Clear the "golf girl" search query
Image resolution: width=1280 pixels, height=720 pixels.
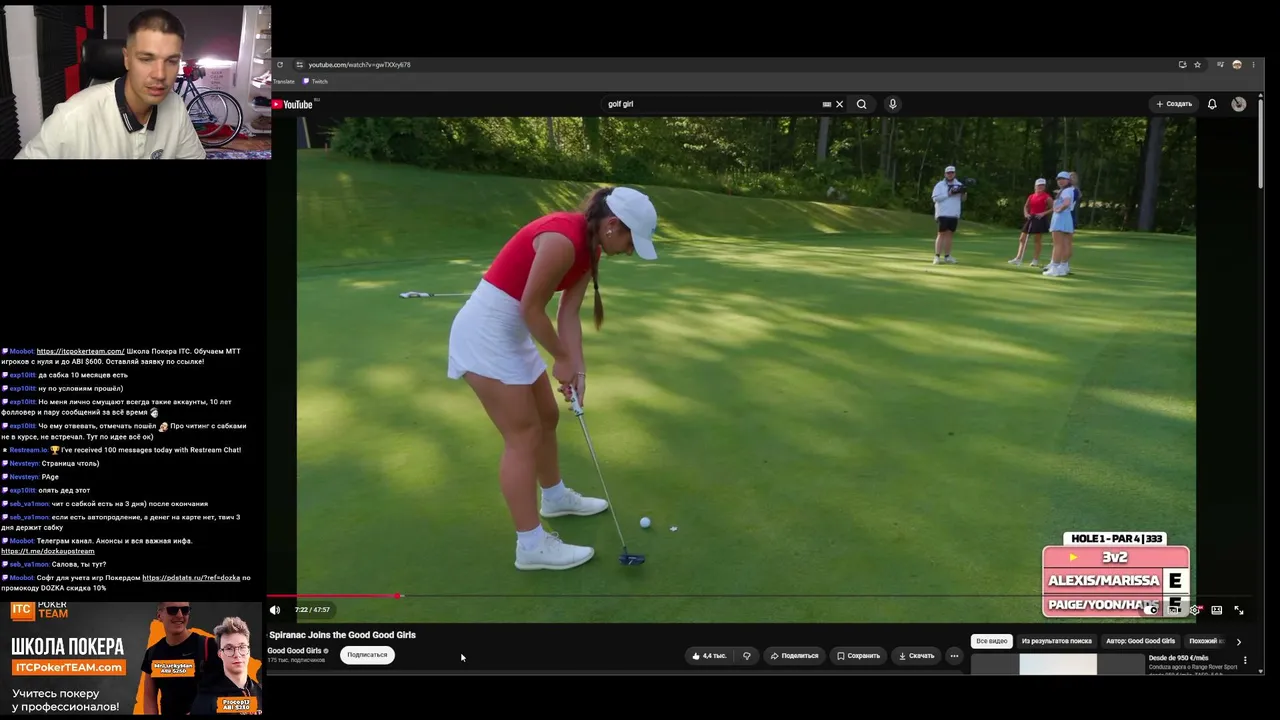click(840, 104)
